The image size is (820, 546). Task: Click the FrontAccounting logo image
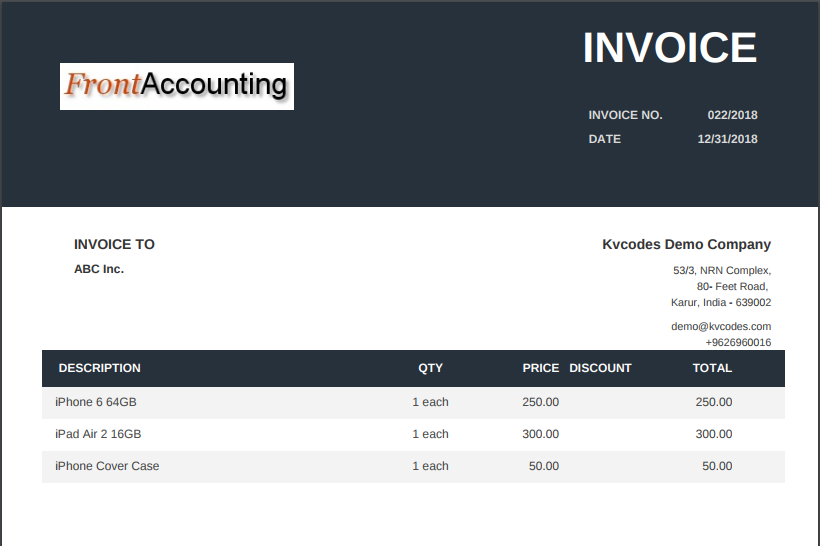tap(176, 86)
